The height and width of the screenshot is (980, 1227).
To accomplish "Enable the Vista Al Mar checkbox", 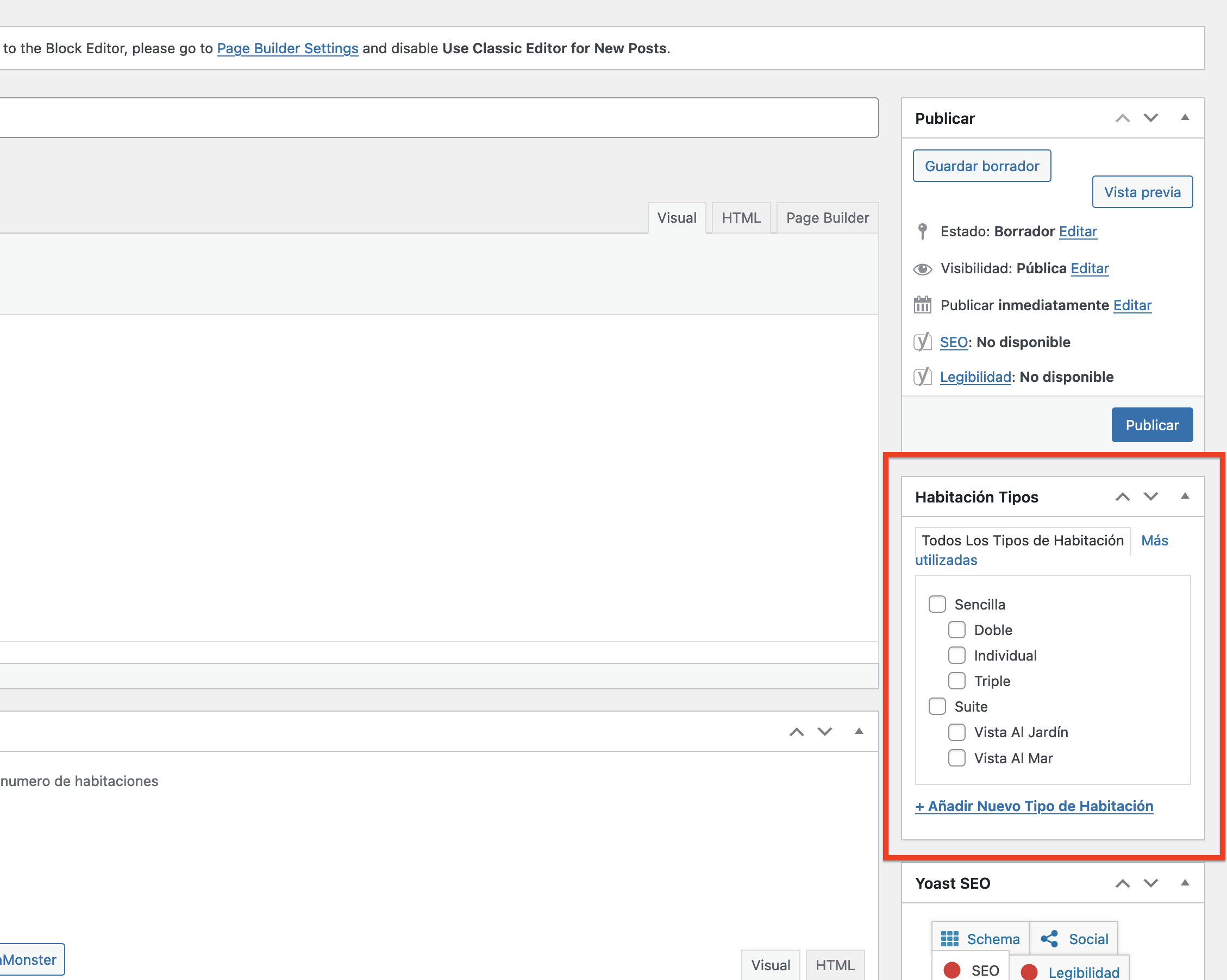I will point(957,758).
